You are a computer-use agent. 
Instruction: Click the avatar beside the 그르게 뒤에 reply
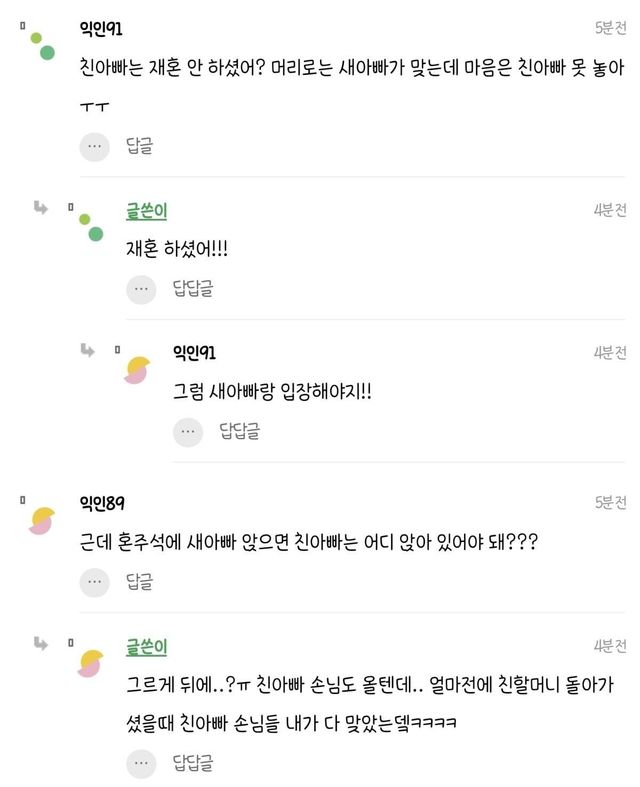click(90, 662)
